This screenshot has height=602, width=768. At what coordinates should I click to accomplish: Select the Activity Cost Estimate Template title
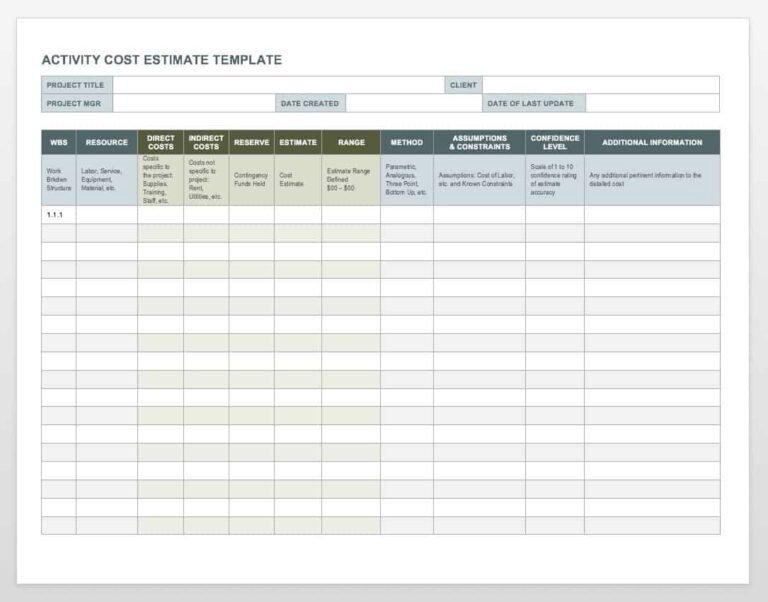161,60
